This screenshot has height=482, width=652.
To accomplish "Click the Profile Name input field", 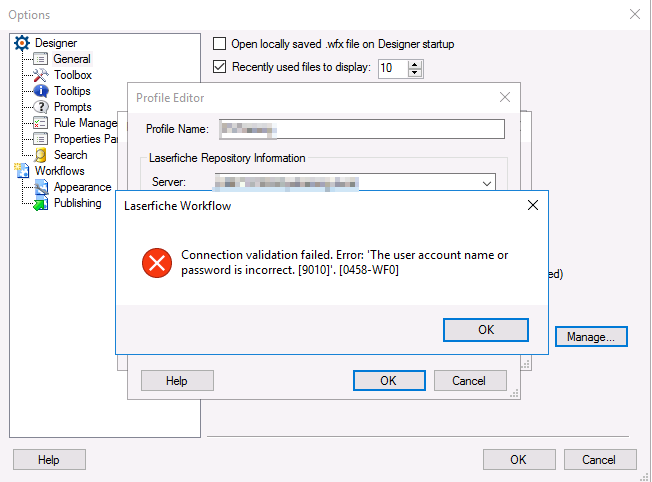I will coord(362,129).
